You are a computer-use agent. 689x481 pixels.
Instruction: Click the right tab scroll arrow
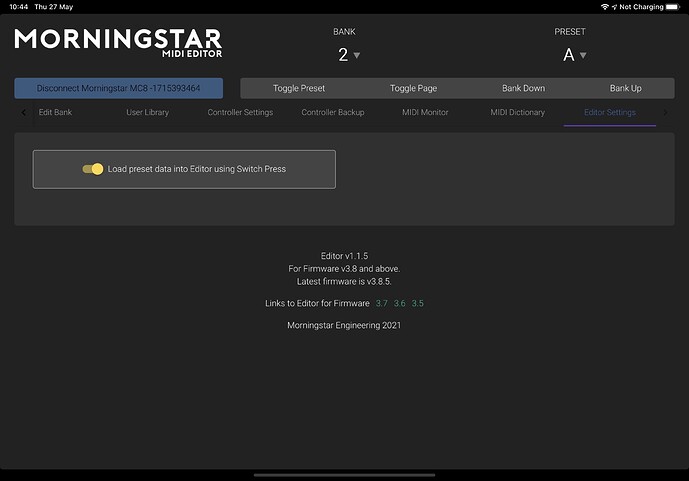(x=665, y=112)
